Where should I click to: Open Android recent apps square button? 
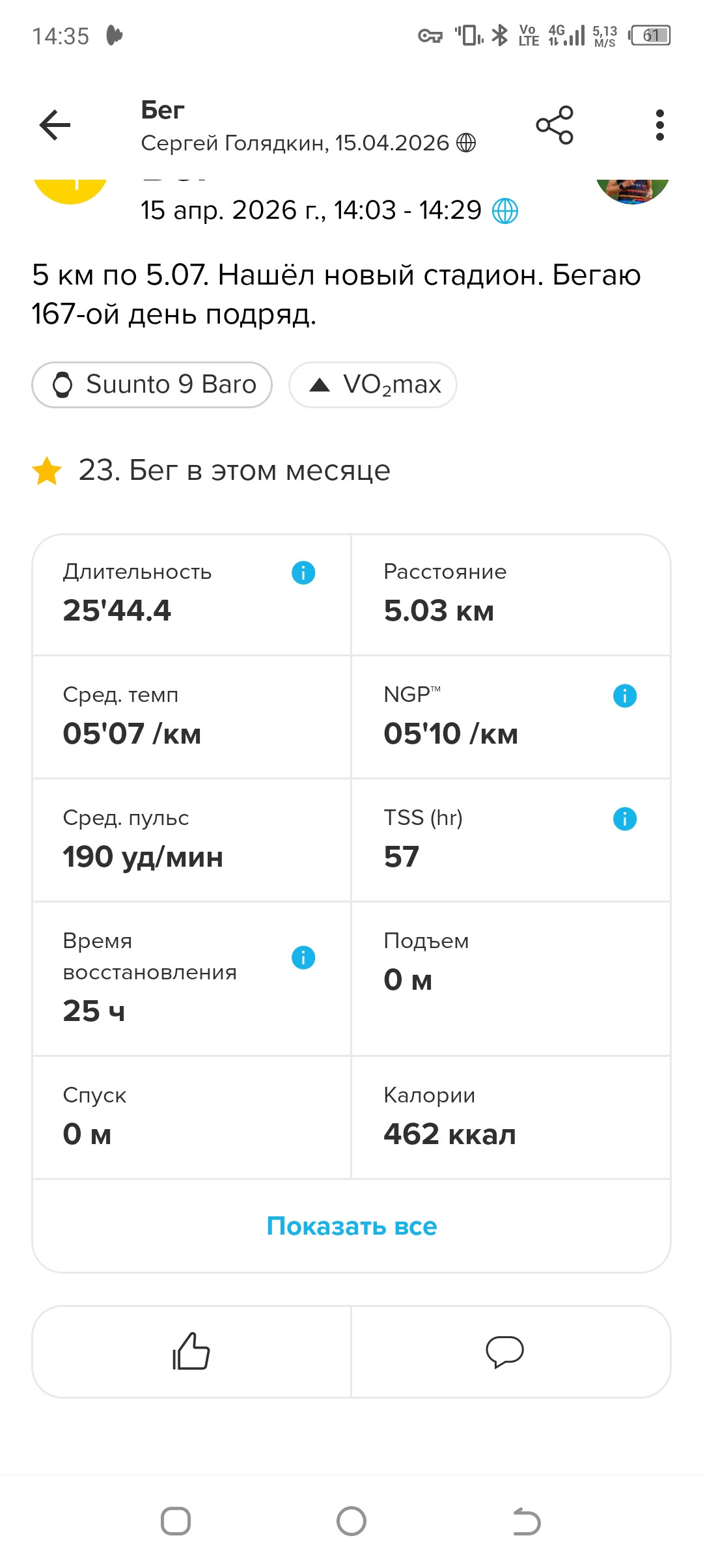point(176,1521)
